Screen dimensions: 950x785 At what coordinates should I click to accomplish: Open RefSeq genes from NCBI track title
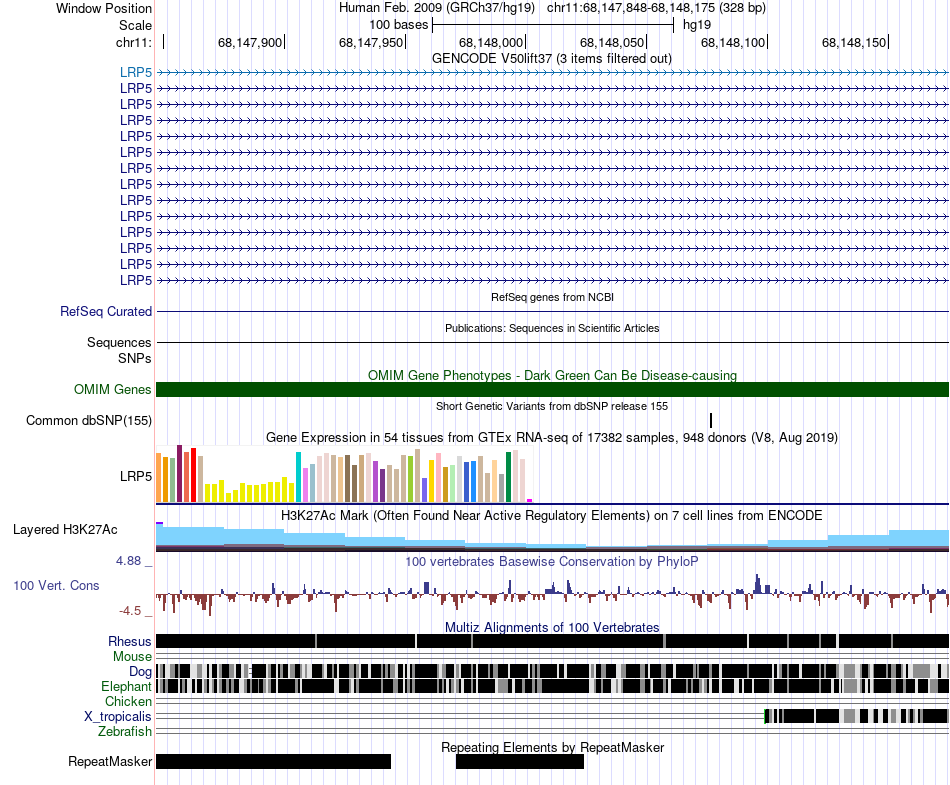pyautogui.click(x=552, y=297)
